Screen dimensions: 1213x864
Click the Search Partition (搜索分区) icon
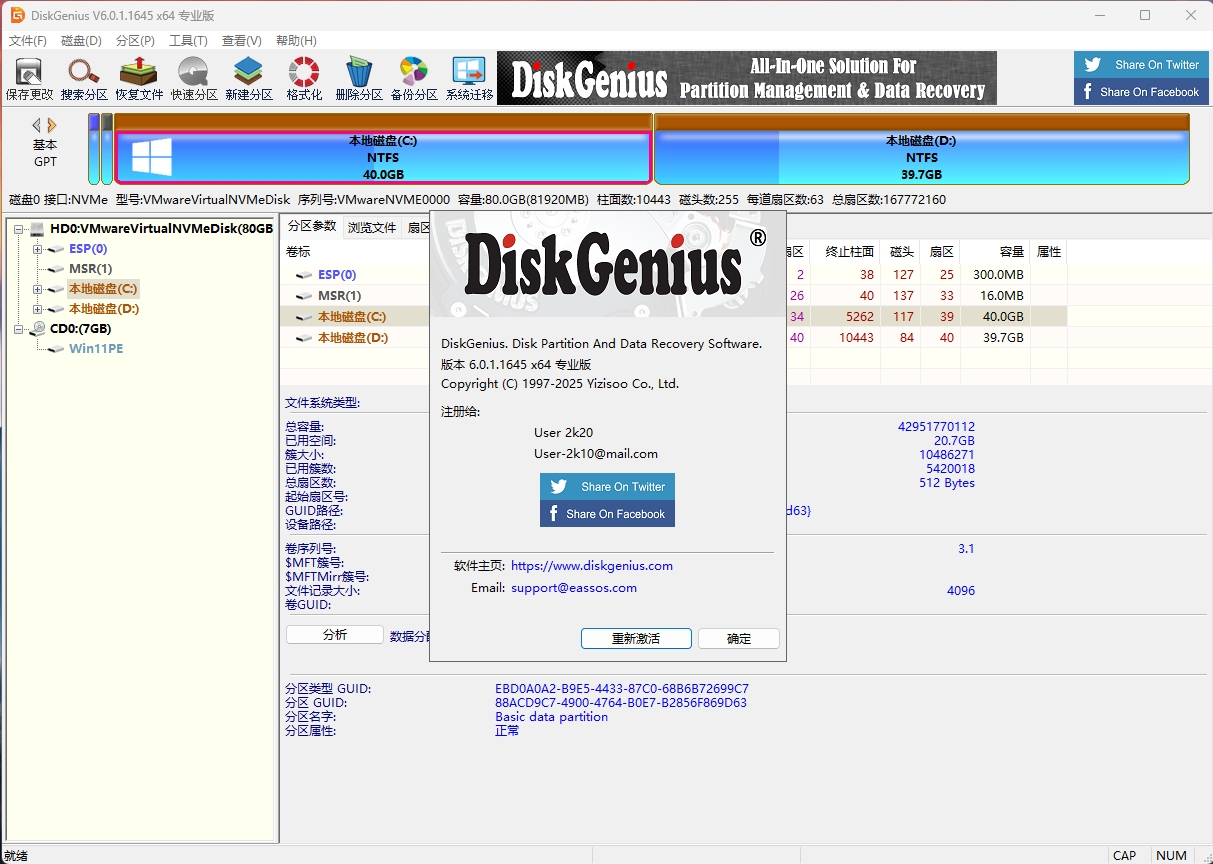(x=84, y=77)
